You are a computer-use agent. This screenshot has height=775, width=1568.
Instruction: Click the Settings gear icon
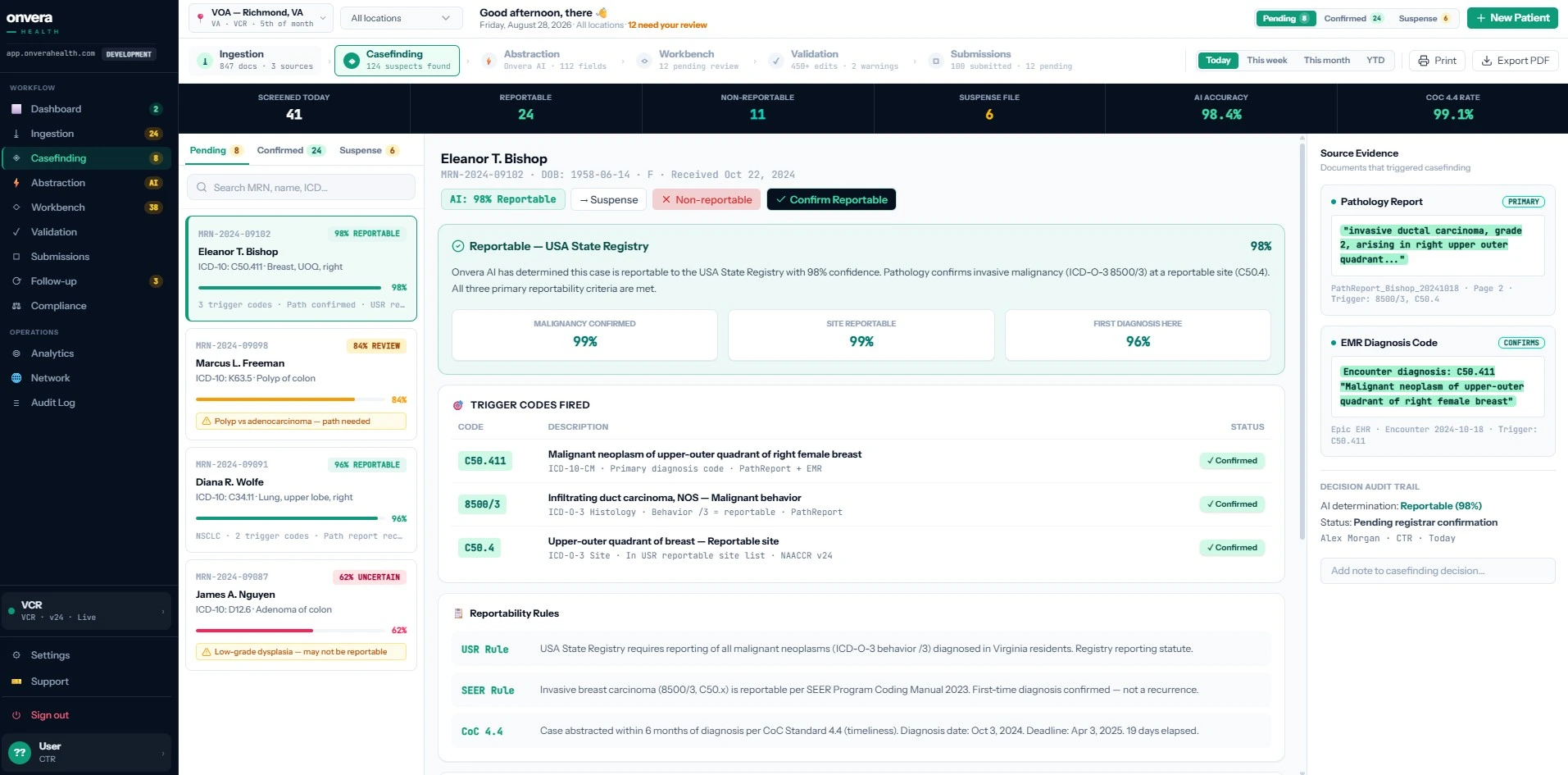[x=16, y=655]
